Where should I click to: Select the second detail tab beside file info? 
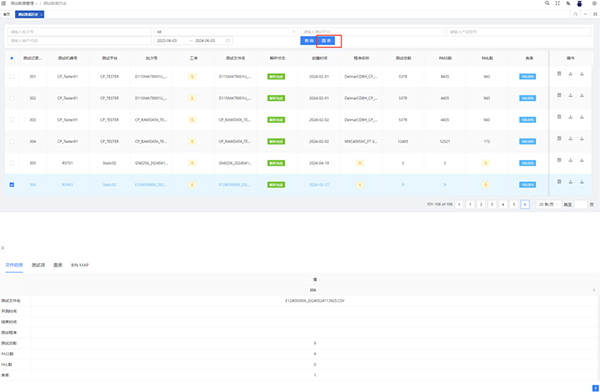38,265
